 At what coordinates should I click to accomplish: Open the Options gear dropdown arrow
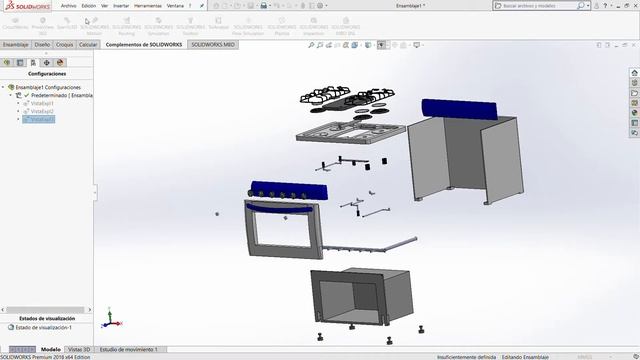pos(327,6)
